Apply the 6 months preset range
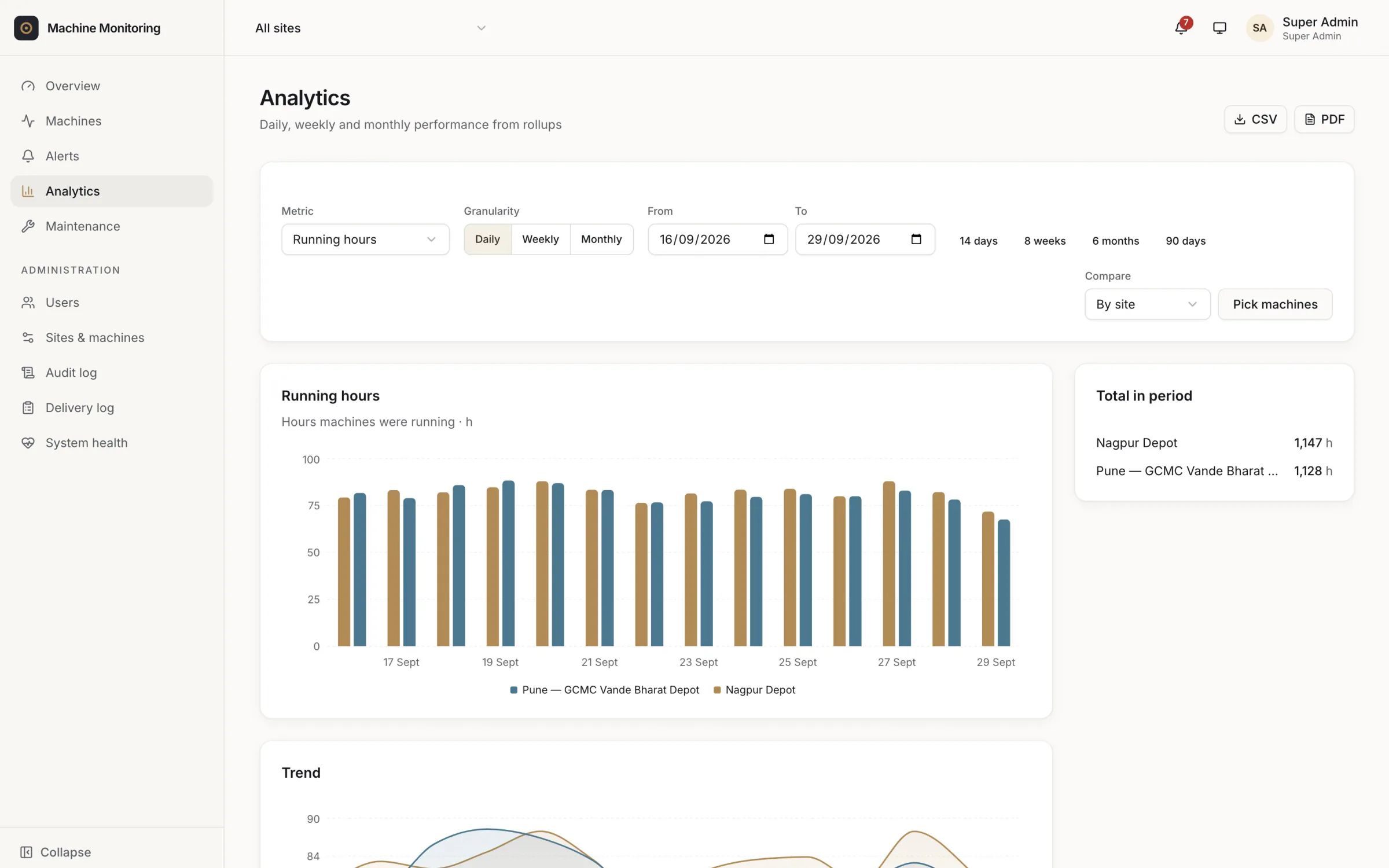This screenshot has height=868, width=1389. pos(1115,241)
